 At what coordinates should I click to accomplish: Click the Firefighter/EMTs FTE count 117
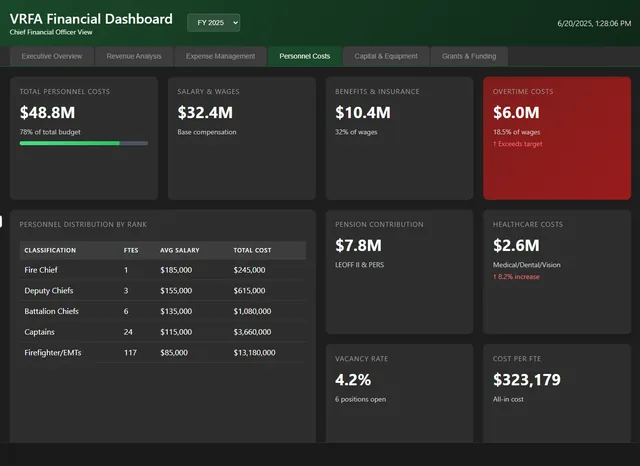pos(130,353)
